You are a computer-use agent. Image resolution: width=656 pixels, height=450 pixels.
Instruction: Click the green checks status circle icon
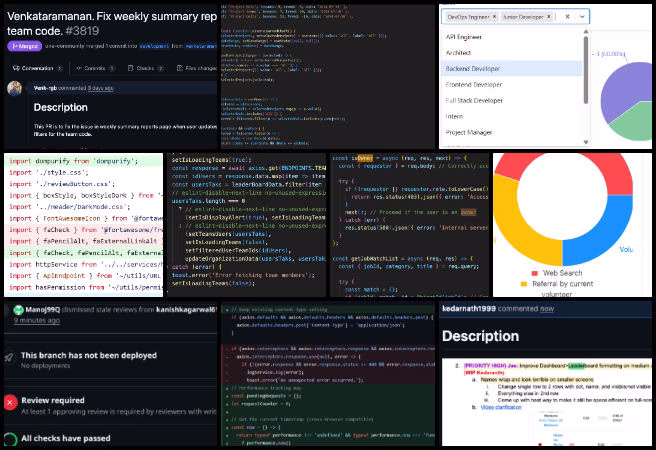(x=10, y=439)
